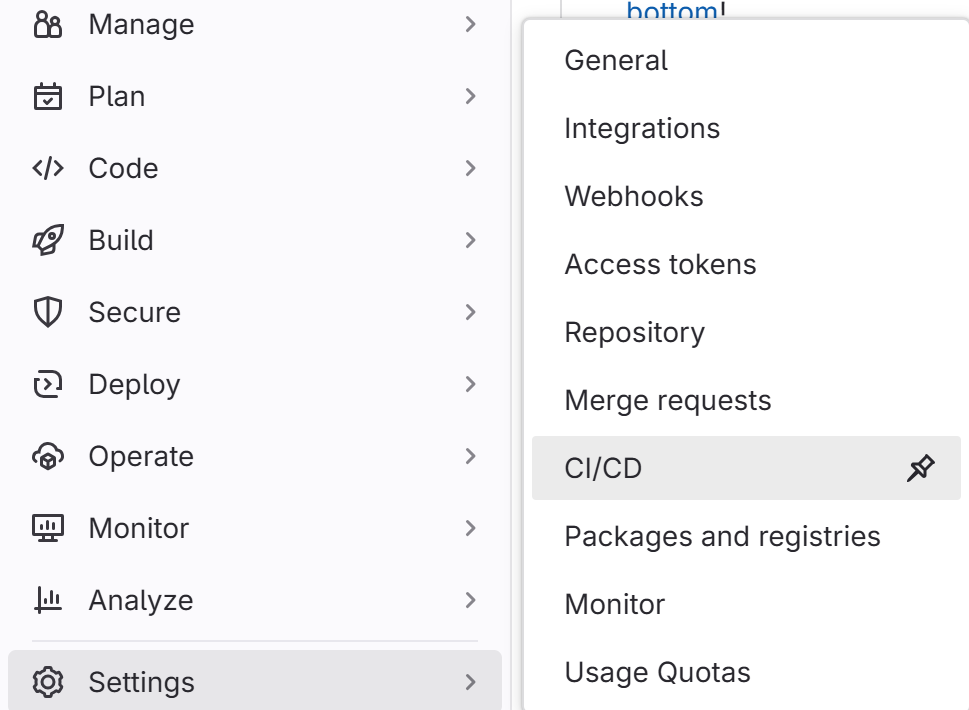Select Packages and registries settings
Image resolution: width=969 pixels, height=710 pixels.
point(722,536)
